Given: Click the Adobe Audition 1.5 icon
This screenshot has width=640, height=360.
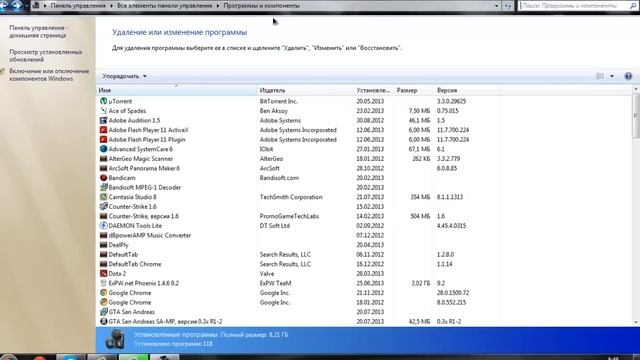Looking at the screenshot, I should (104, 120).
